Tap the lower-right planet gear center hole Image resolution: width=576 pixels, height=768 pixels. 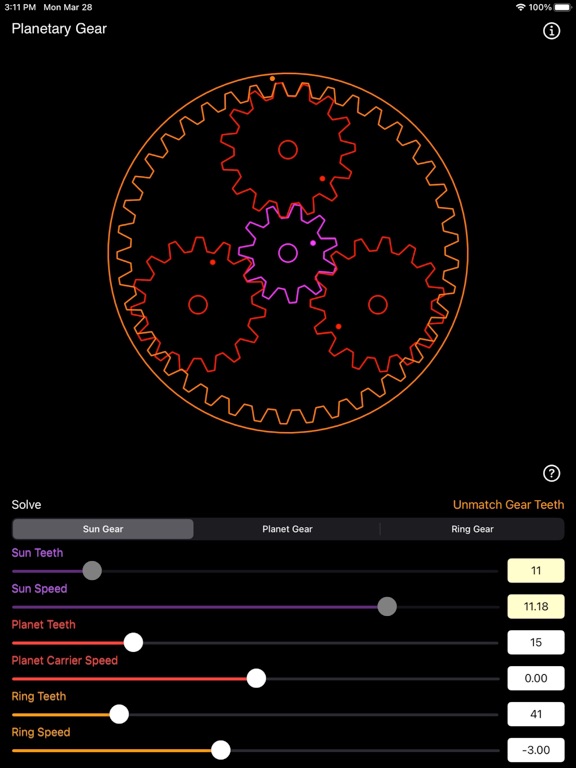click(378, 305)
